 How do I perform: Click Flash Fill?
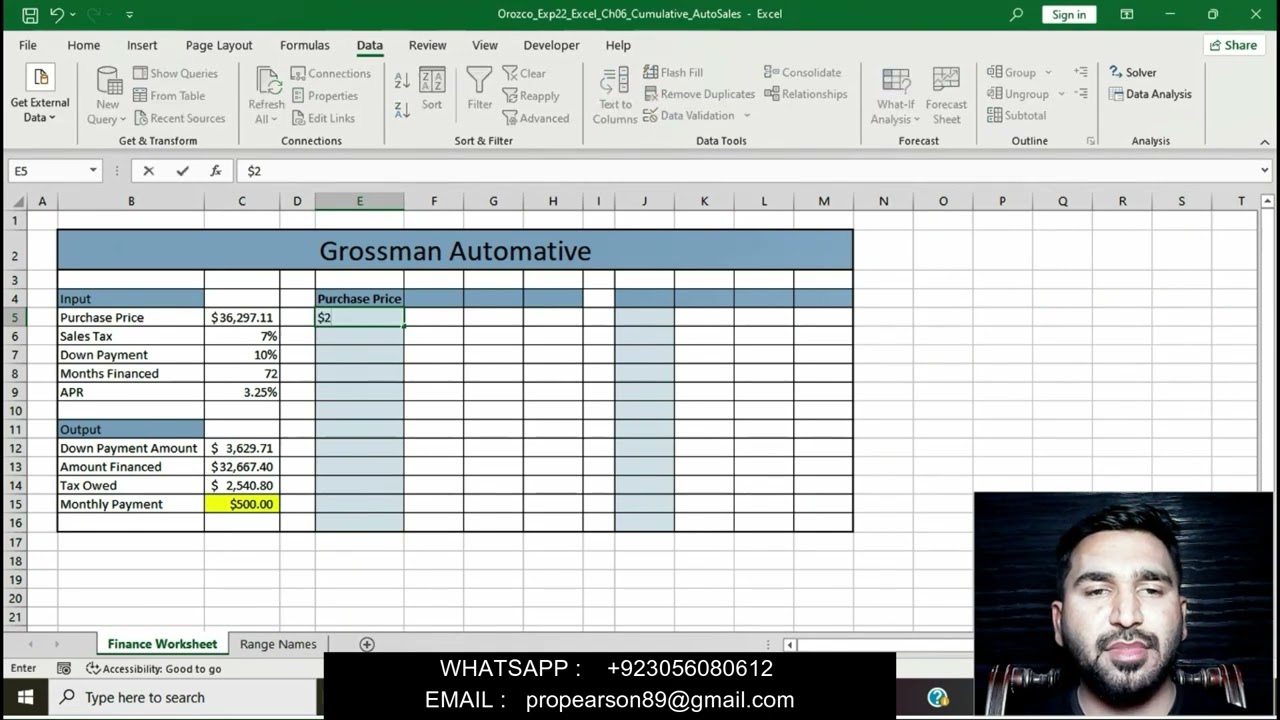673,72
